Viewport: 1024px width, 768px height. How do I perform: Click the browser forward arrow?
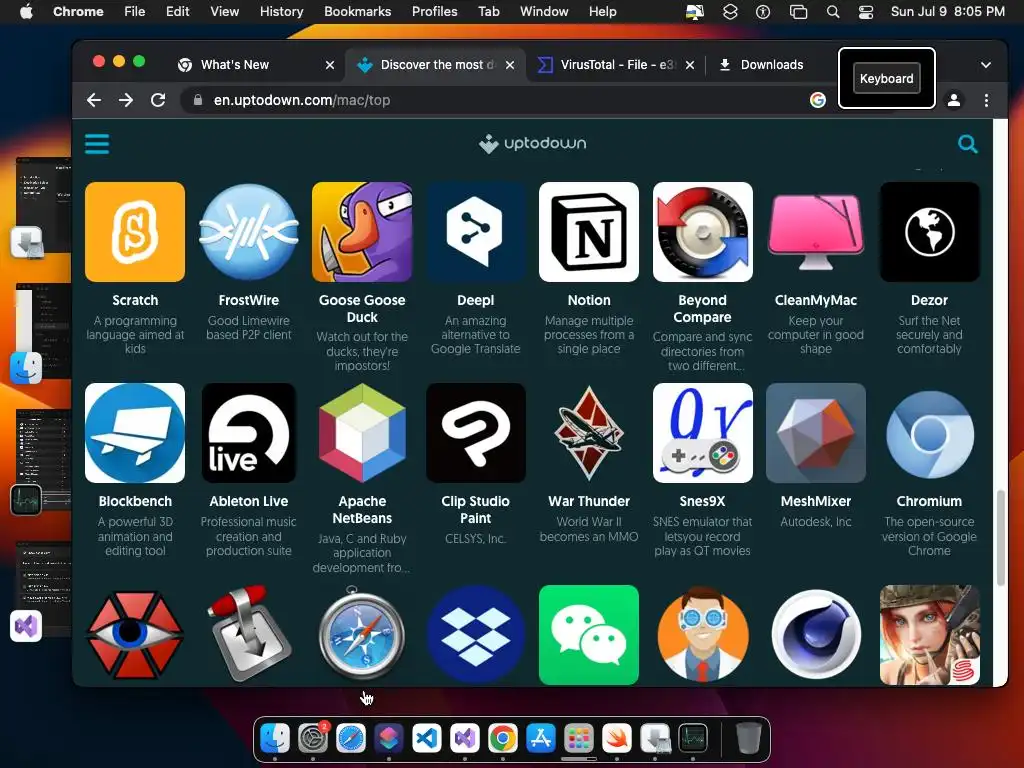pyautogui.click(x=125, y=100)
